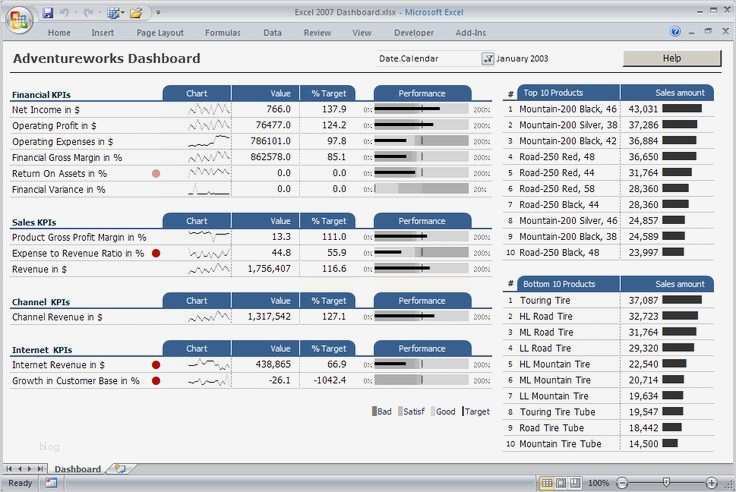Switch to Page Layout view in status bar
The width and height of the screenshot is (736, 492).
pos(561,483)
